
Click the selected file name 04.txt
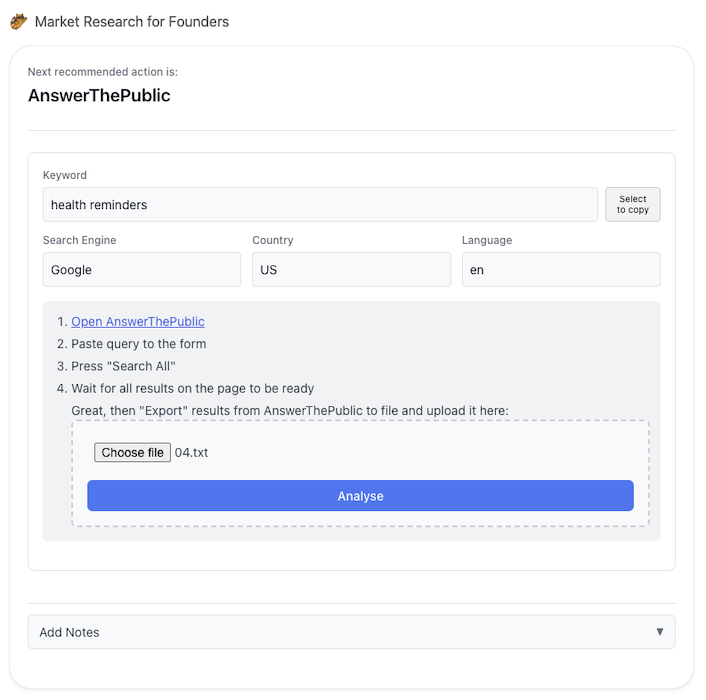point(191,453)
